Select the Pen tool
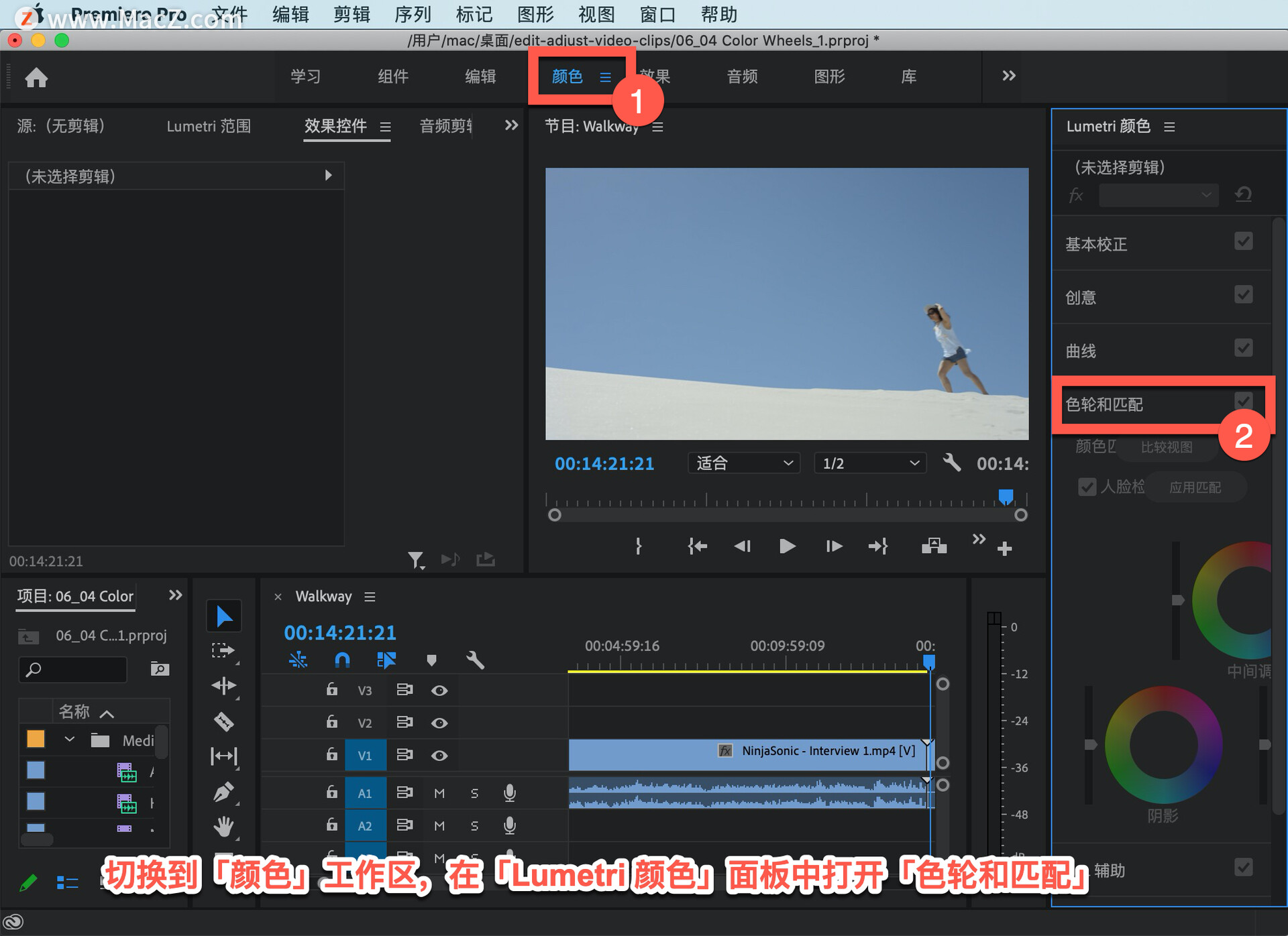This screenshot has height=936, width=1288. click(x=223, y=792)
